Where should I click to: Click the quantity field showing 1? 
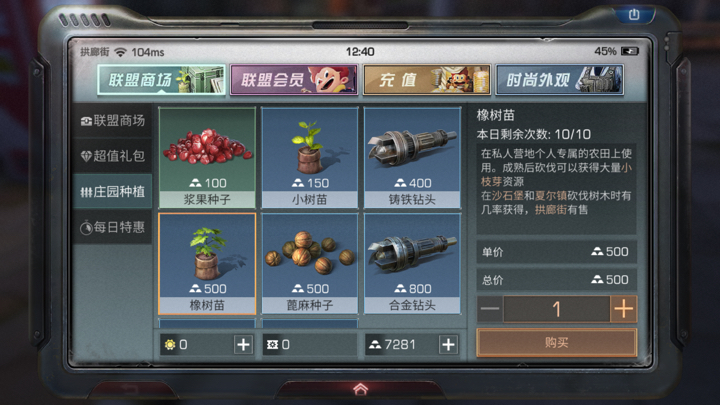(557, 309)
